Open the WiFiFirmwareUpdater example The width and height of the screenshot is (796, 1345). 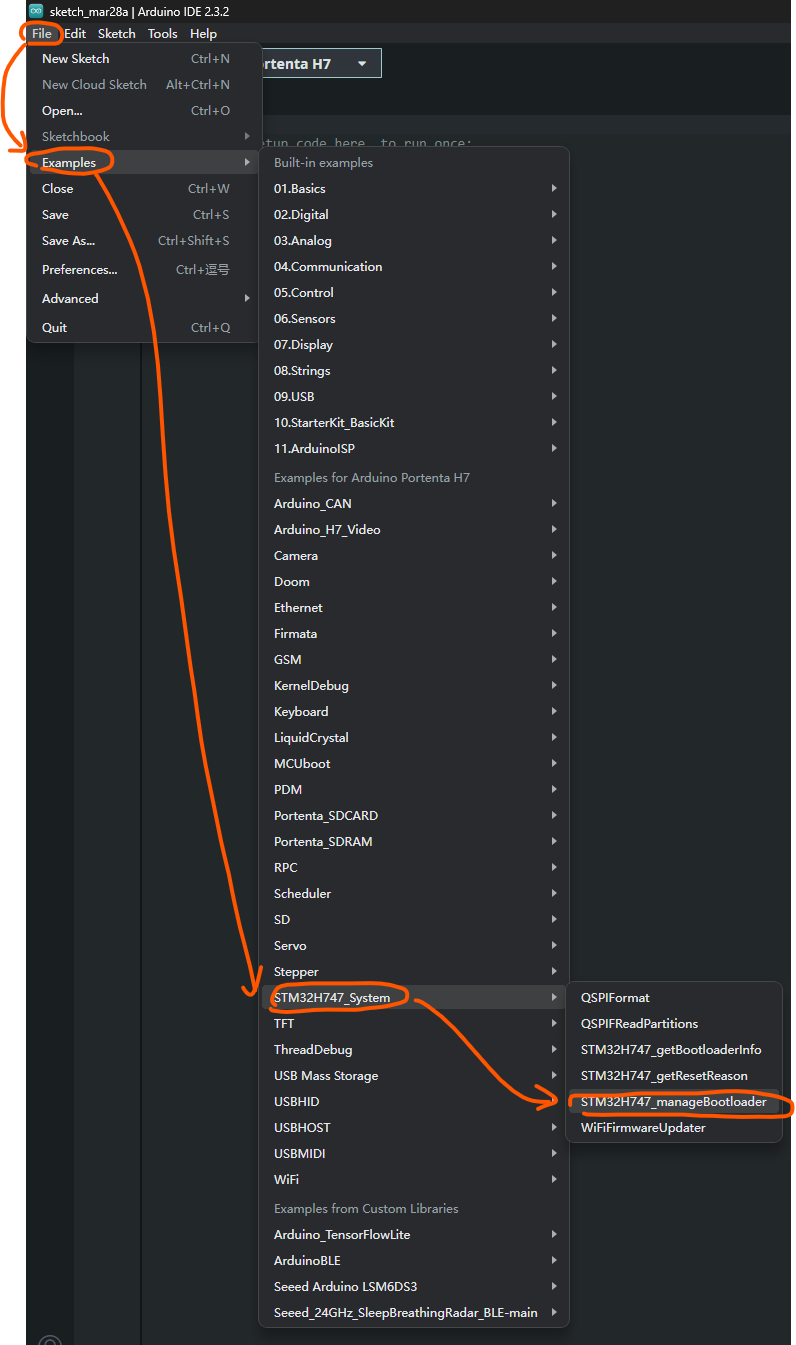coord(643,1128)
